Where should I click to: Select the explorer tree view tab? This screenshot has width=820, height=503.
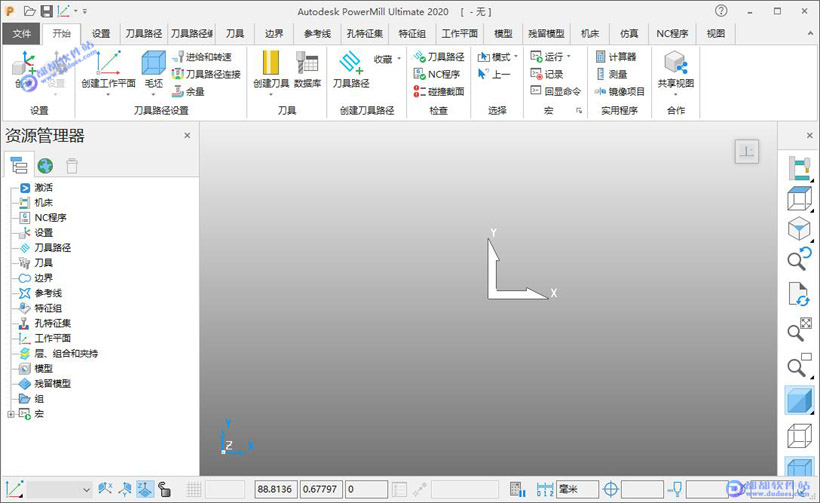point(19,165)
